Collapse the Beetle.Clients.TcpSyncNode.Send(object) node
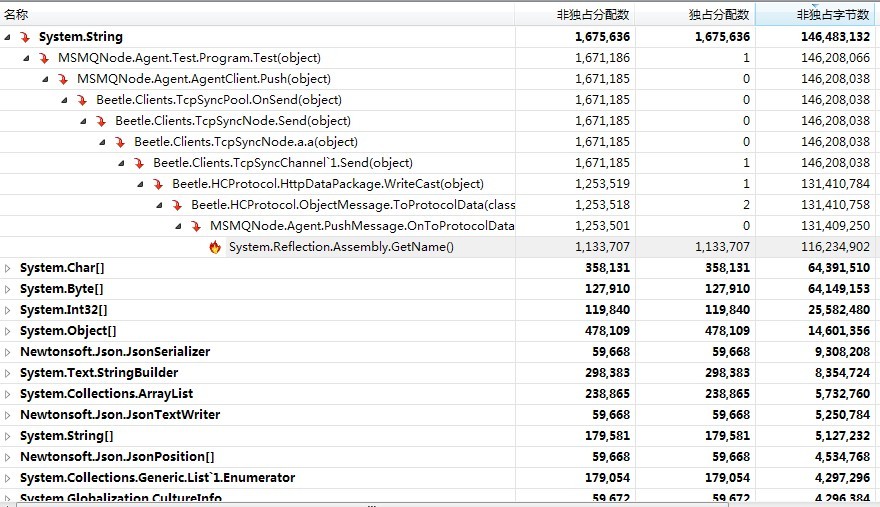This screenshot has height=507, width=880. (84, 121)
